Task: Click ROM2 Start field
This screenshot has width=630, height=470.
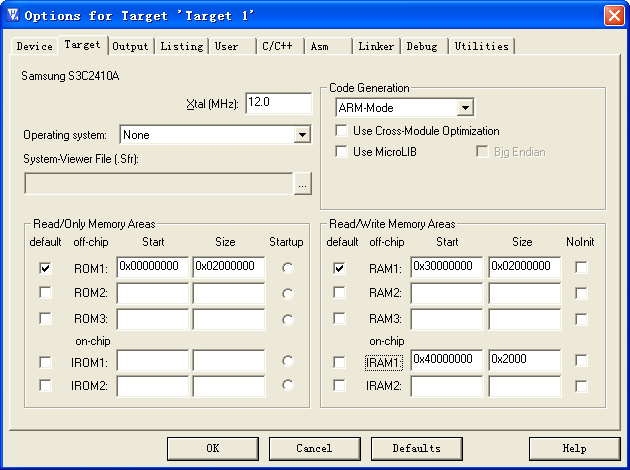Action: click(153, 293)
